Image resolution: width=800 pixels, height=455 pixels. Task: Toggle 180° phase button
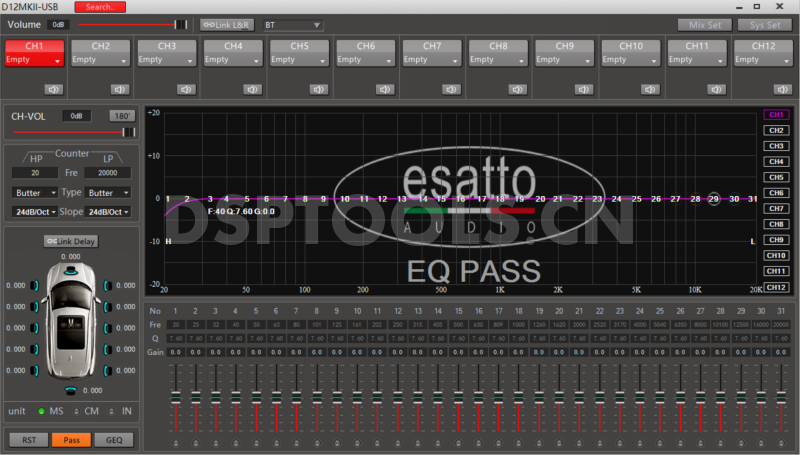122,116
